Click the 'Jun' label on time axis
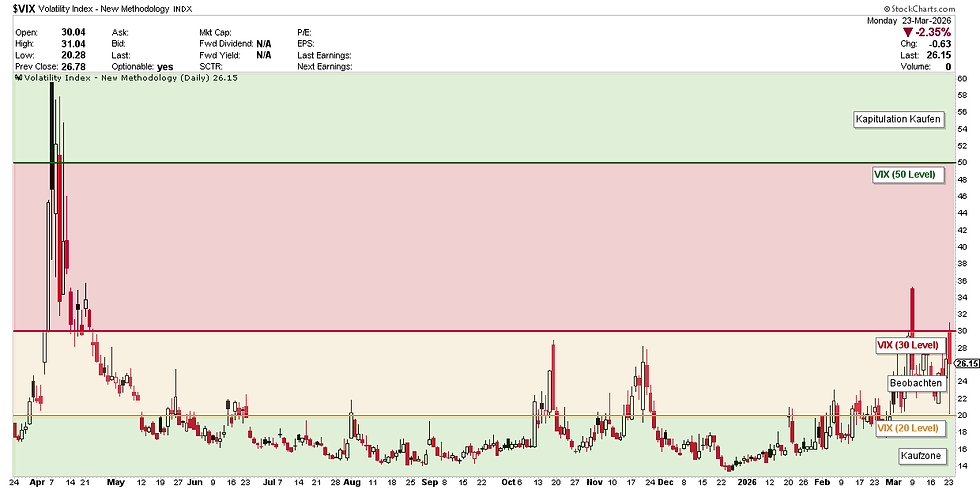Screen dimensions: 980x489 (x=196, y=483)
